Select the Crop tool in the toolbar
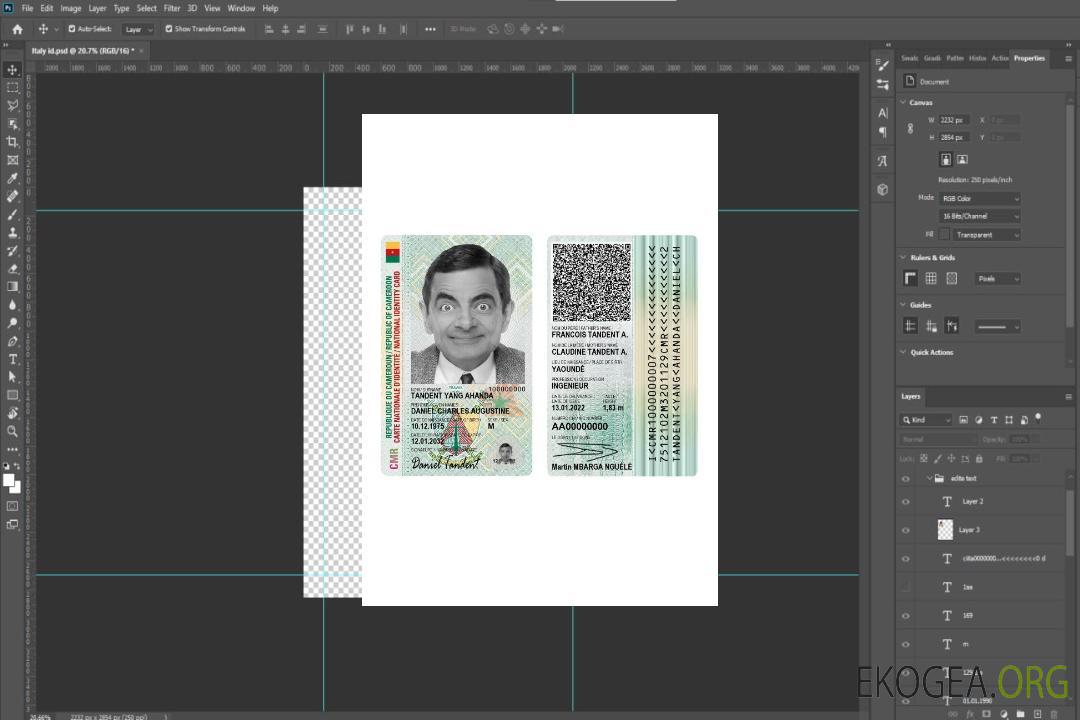 click(x=13, y=141)
